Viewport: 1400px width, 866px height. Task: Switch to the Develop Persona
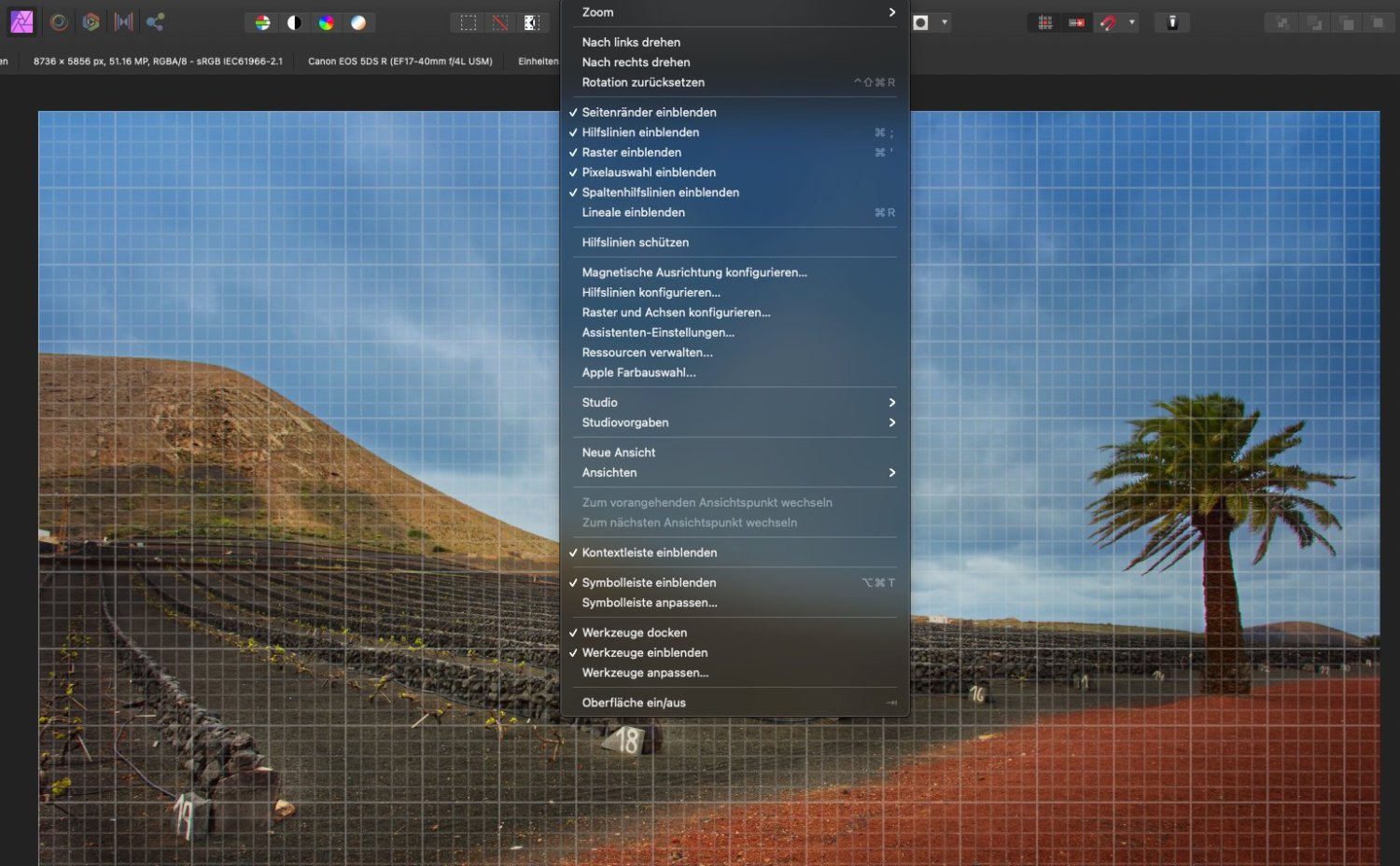pos(58,21)
